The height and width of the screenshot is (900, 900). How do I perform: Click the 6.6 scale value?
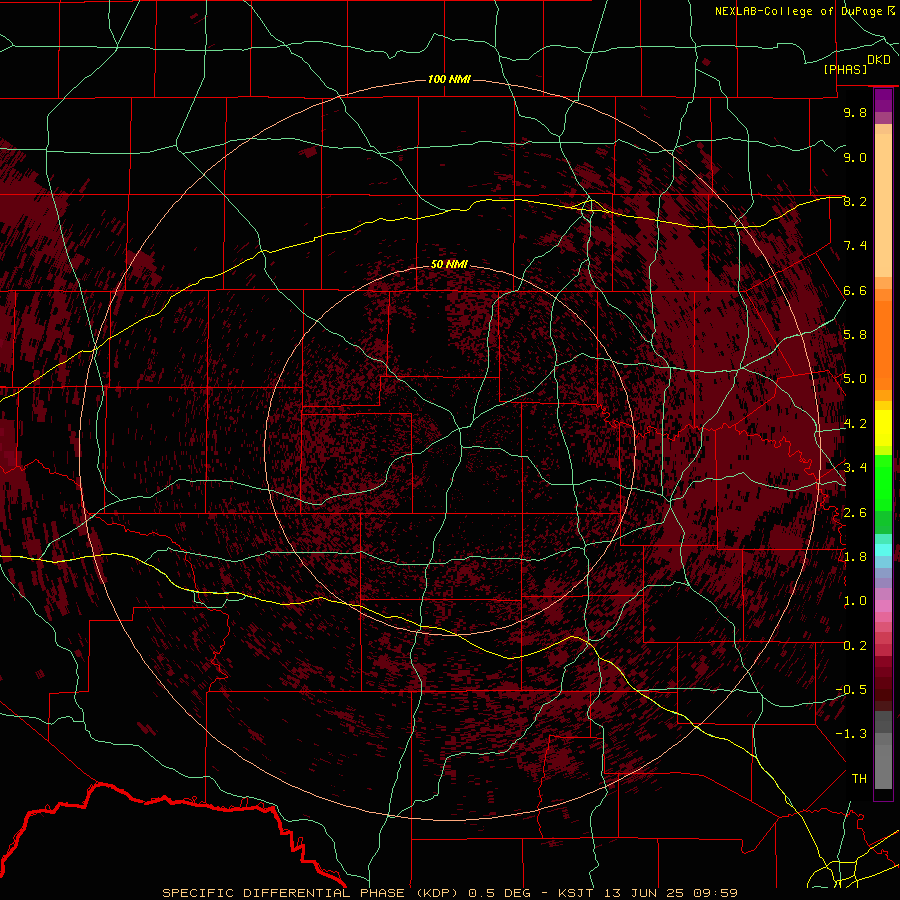tap(855, 290)
